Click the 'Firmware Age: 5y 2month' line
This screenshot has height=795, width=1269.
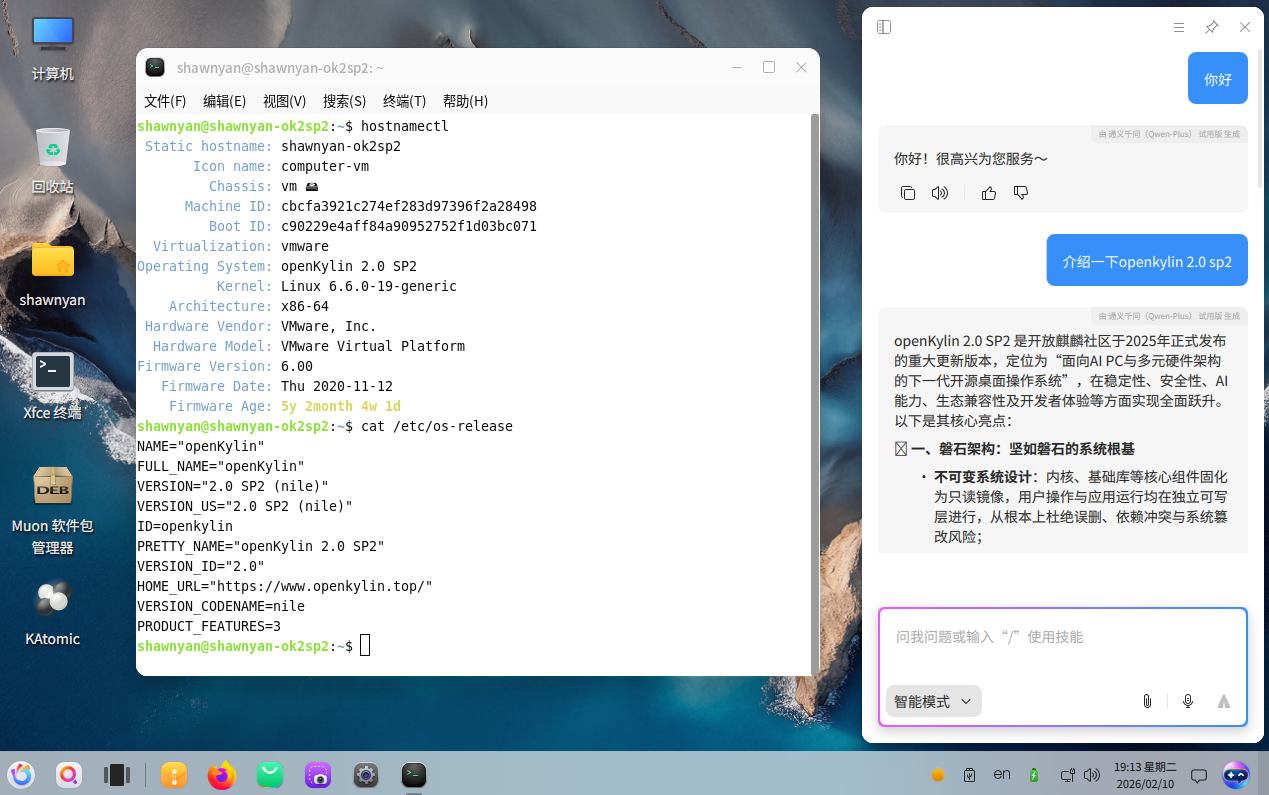pos(285,406)
